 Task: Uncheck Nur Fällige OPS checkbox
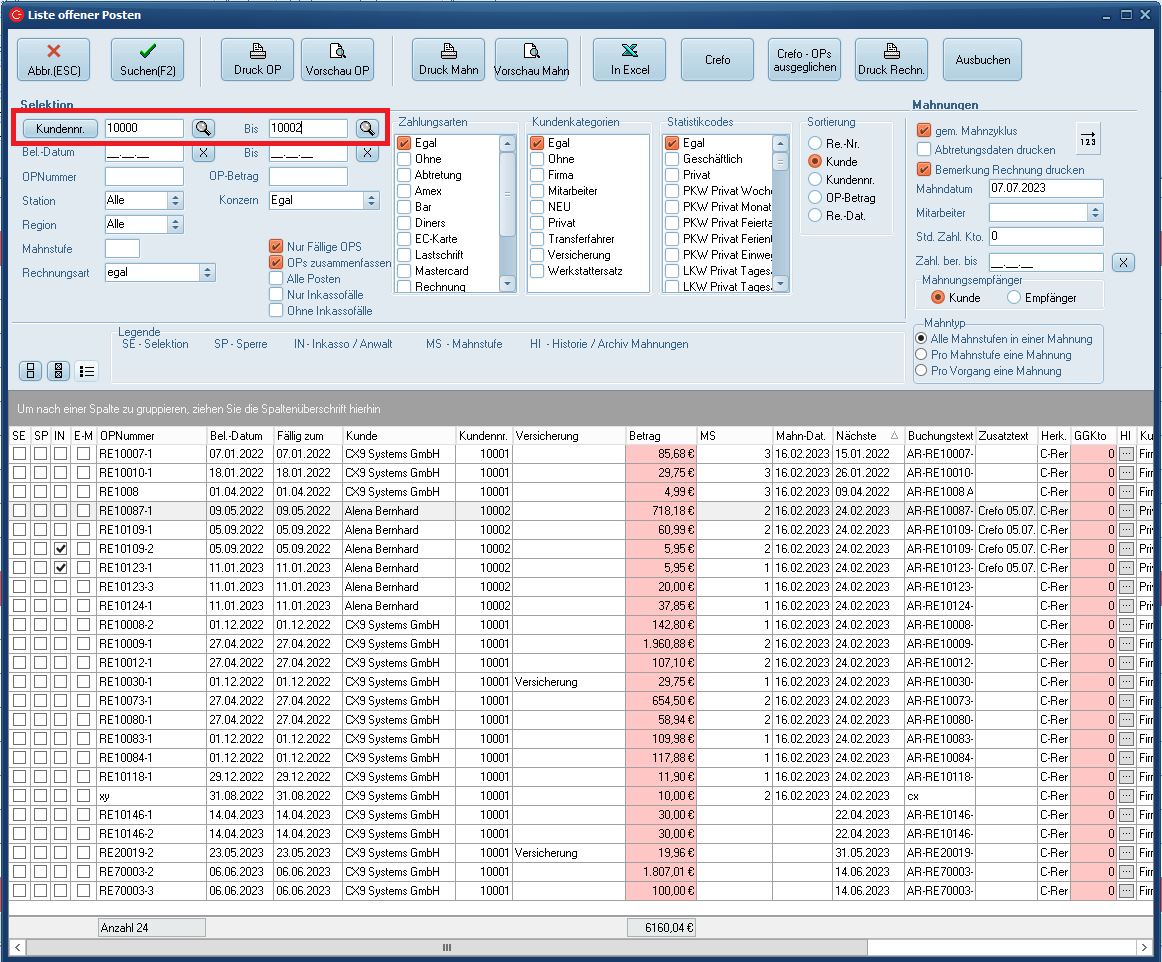(x=276, y=246)
